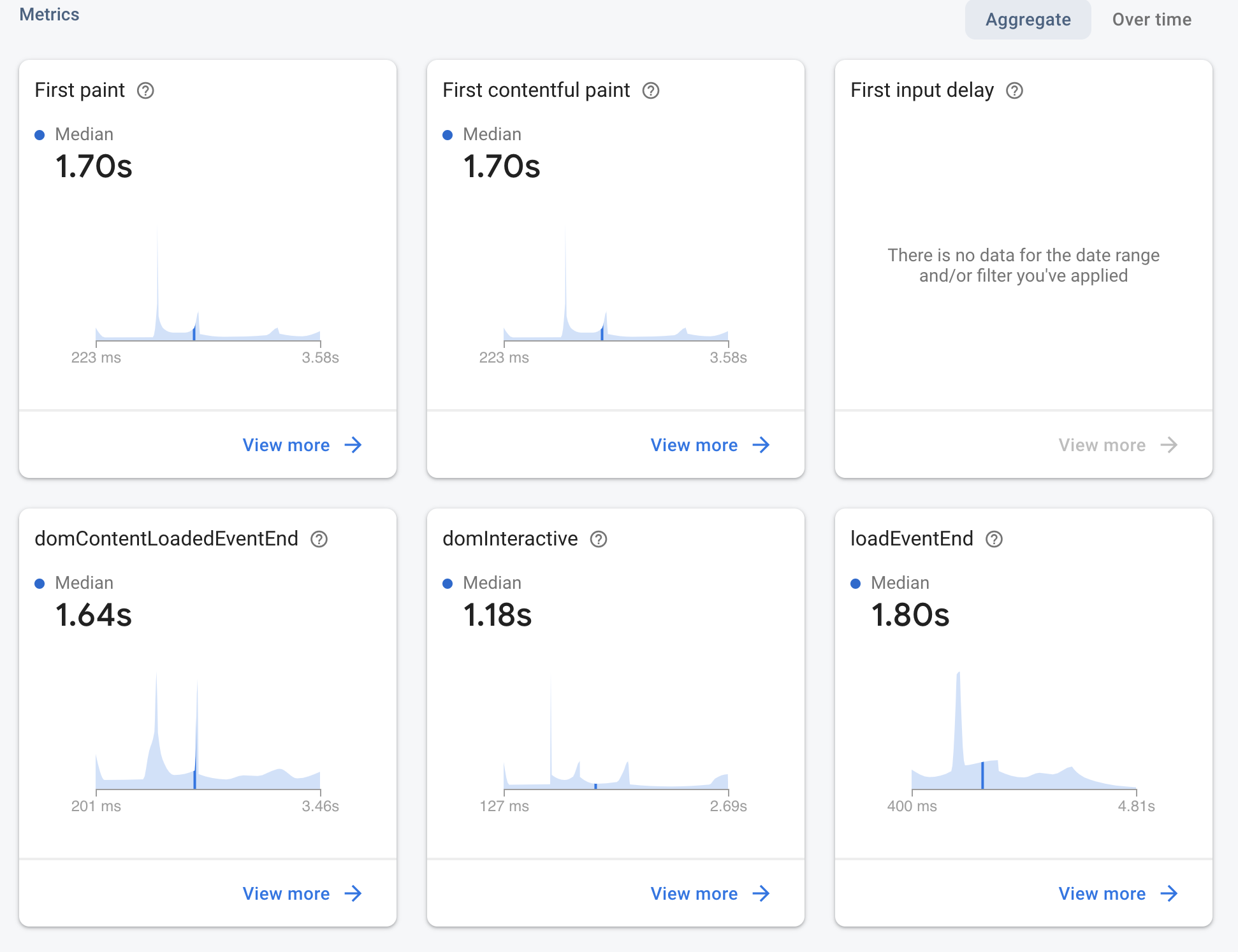Click the 1.80s median value
Image resolution: width=1238 pixels, height=952 pixels.
click(x=910, y=615)
